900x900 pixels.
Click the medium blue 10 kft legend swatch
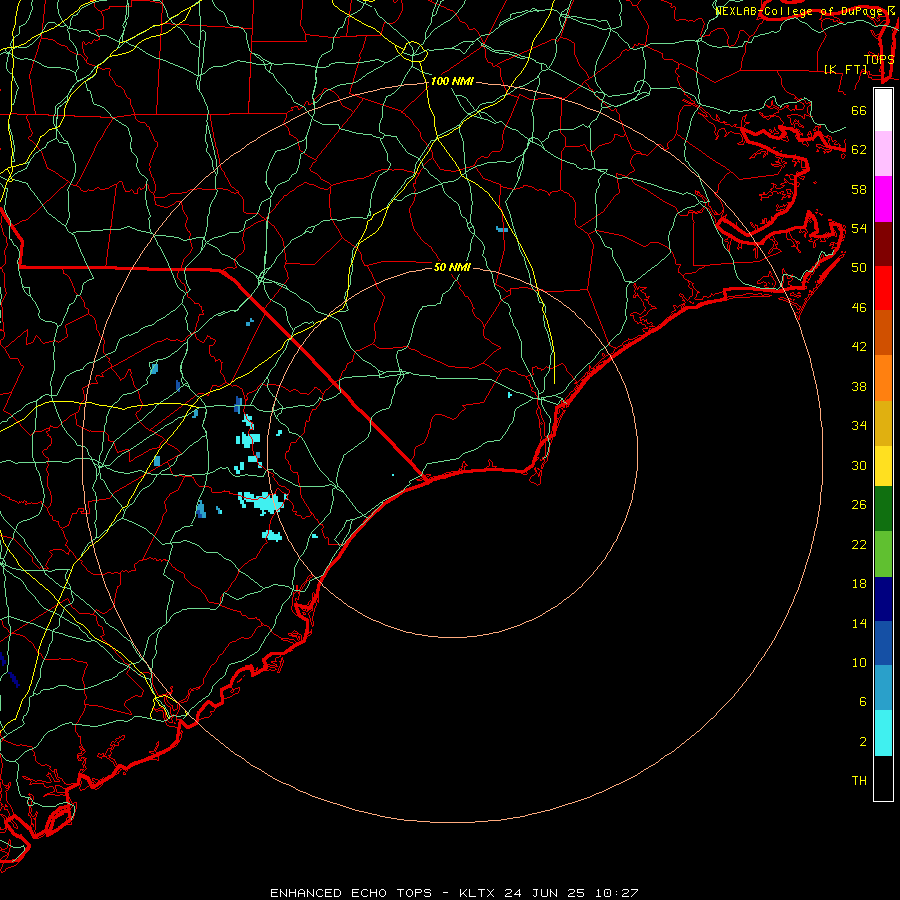pos(883,643)
